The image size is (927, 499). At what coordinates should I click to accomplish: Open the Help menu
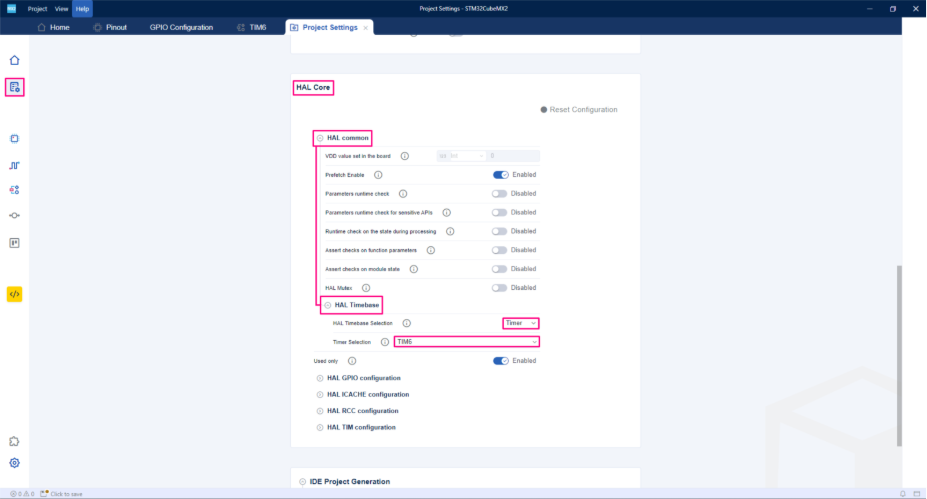[x=82, y=9]
